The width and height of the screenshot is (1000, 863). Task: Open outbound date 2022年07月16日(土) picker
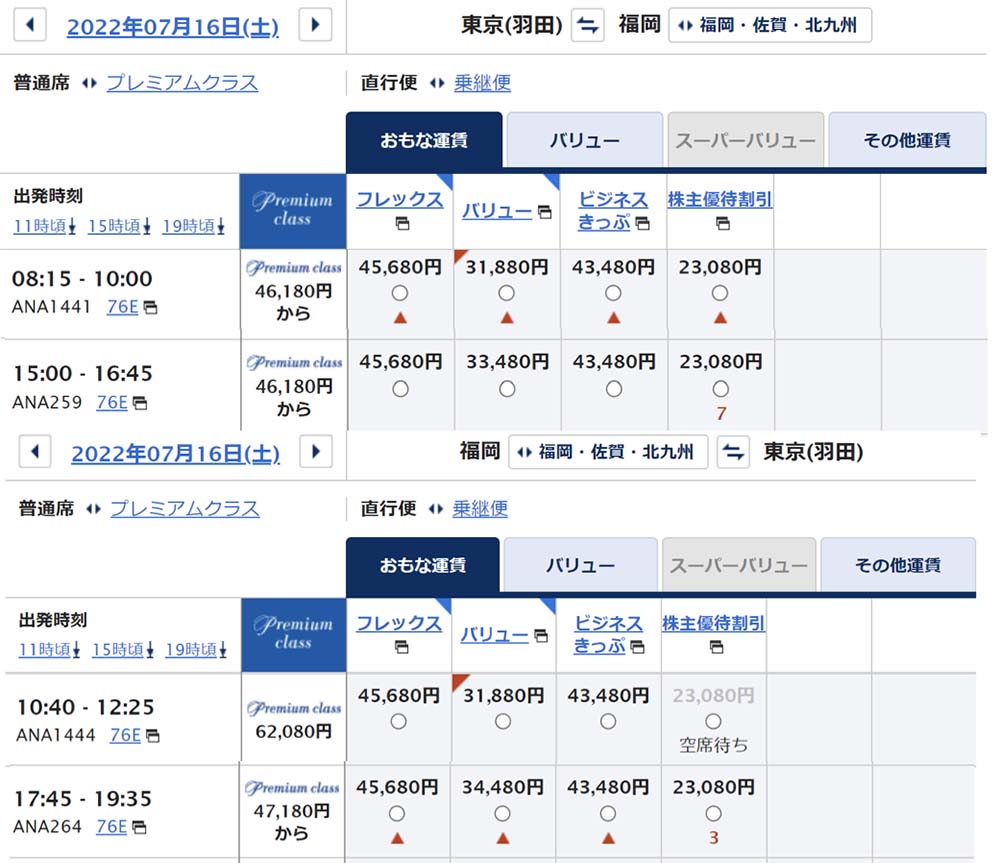tap(173, 27)
